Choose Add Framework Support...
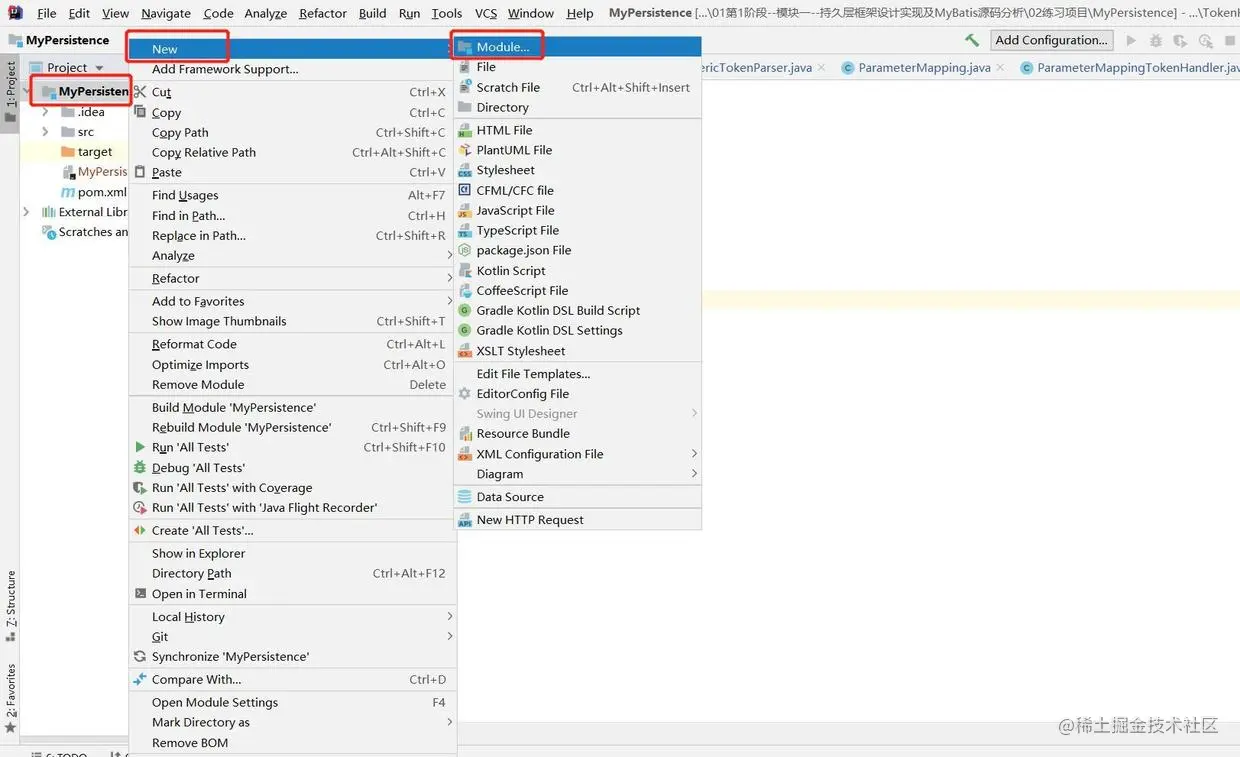This screenshot has height=757, width=1240. pyautogui.click(x=292, y=69)
